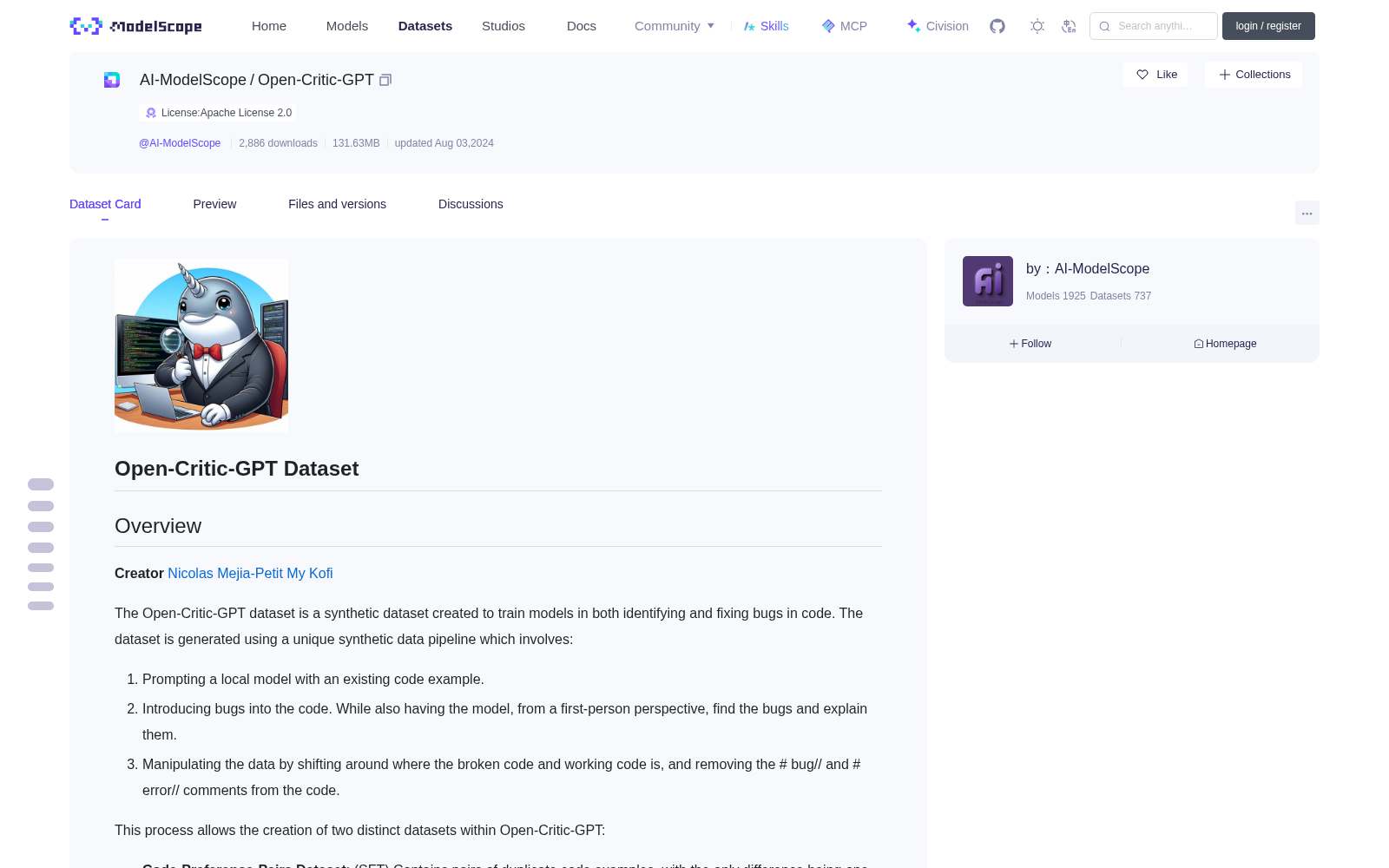1389x868 pixels.
Task: Click the 'Open-Critic-GPT Dataset' heading
Action: tap(236, 469)
